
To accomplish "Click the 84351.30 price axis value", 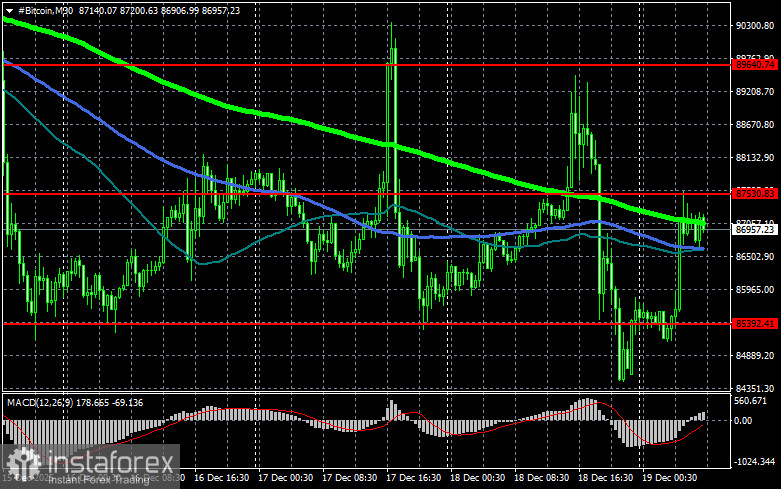I will (755, 388).
